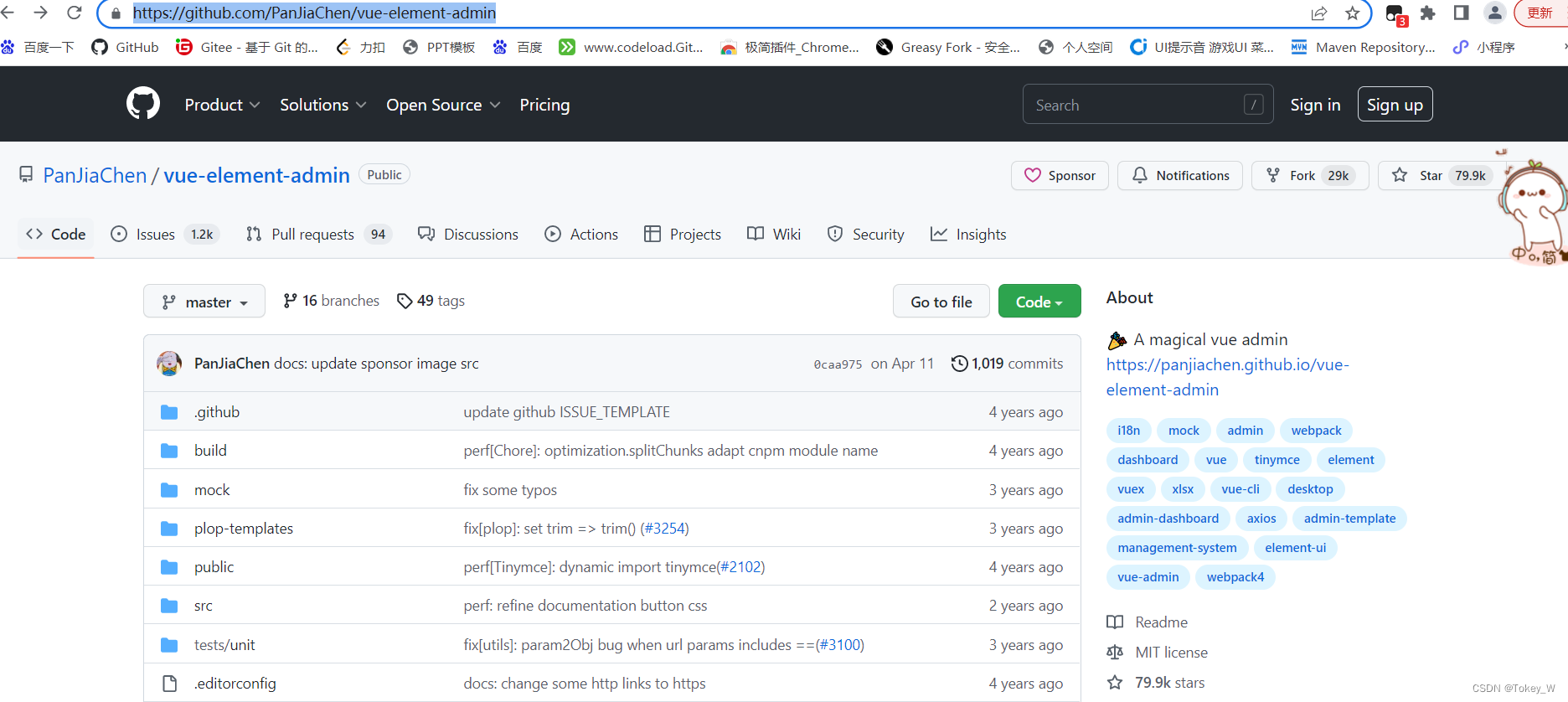Open the 0caa975 commit hash link

[x=838, y=364]
